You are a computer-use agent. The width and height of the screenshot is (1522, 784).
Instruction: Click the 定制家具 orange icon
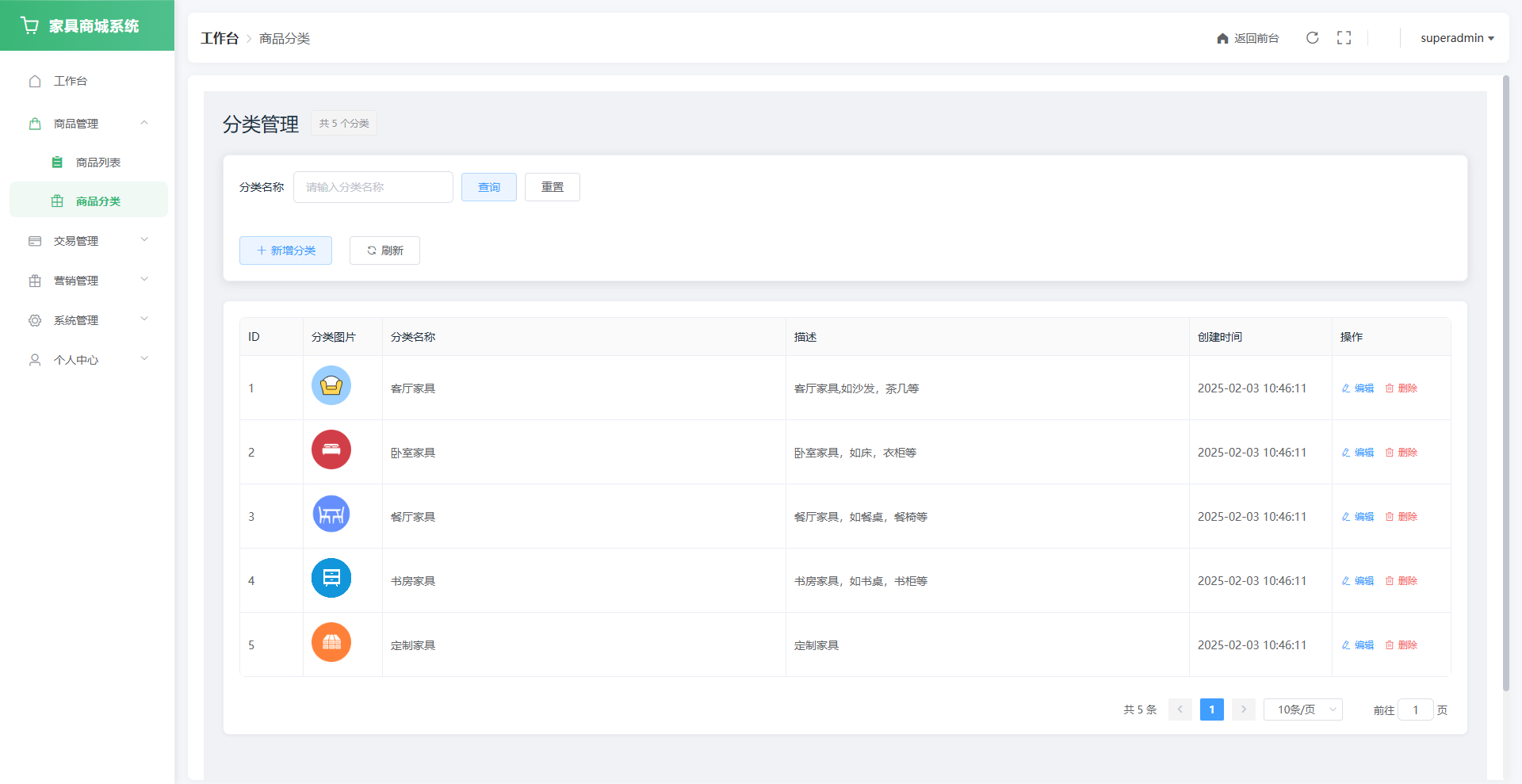331,643
